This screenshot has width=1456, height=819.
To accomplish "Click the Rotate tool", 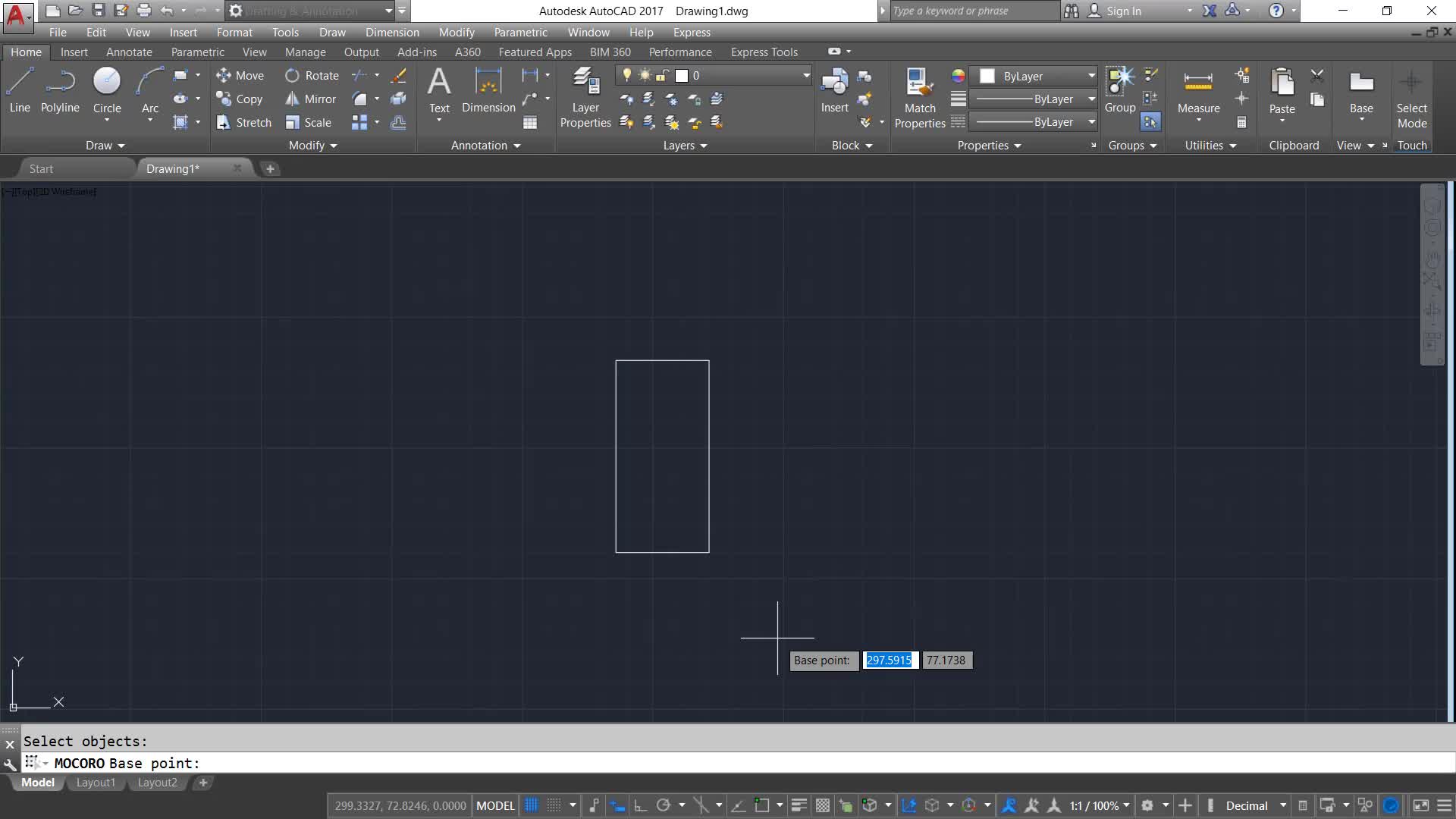I will [312, 75].
